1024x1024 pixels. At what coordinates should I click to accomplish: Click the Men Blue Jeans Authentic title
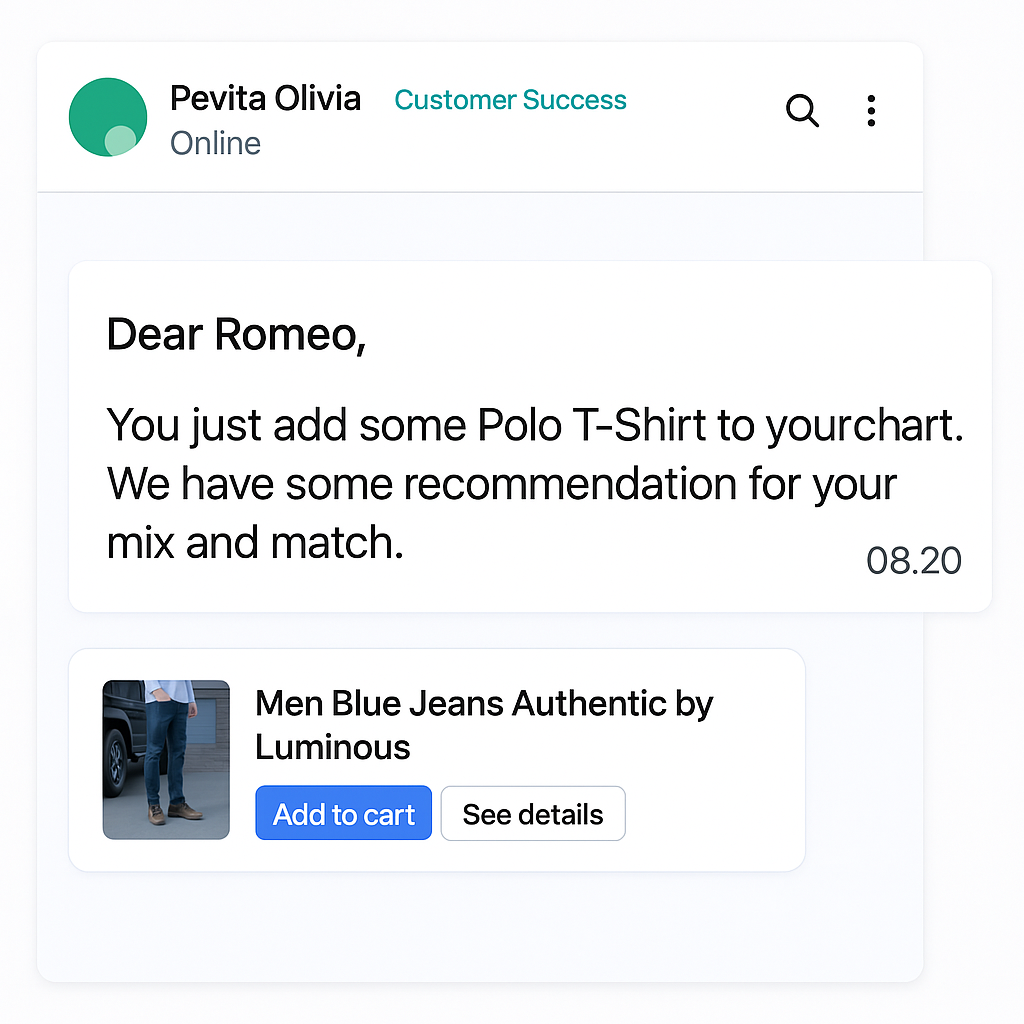click(484, 704)
